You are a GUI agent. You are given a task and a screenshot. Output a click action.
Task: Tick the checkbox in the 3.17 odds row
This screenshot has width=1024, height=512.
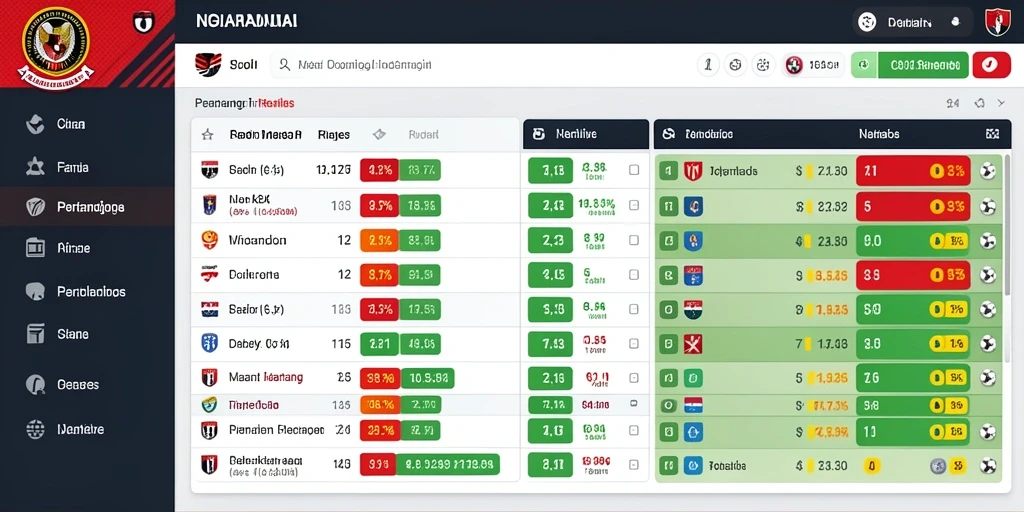(x=633, y=465)
